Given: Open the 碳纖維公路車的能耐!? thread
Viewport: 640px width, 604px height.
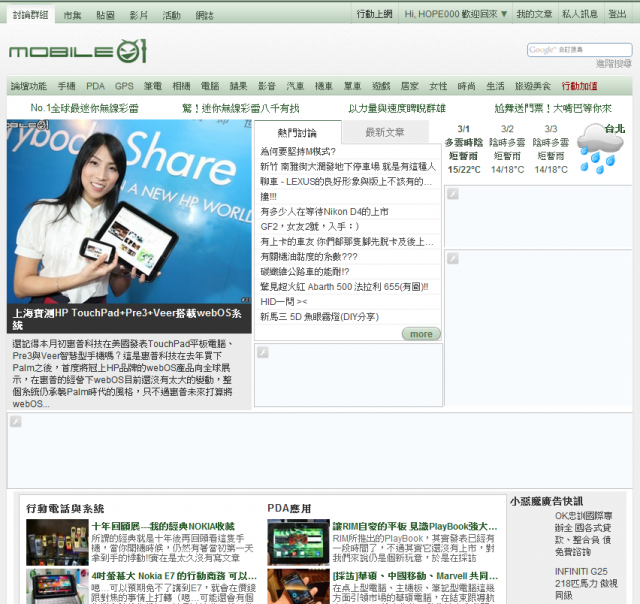Looking at the screenshot, I should click(304, 272).
